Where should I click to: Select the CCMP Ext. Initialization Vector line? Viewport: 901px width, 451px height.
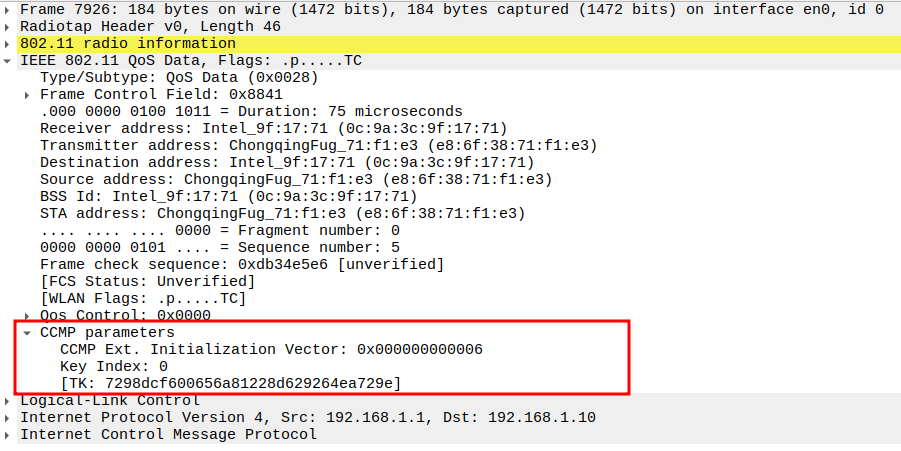[271, 349]
